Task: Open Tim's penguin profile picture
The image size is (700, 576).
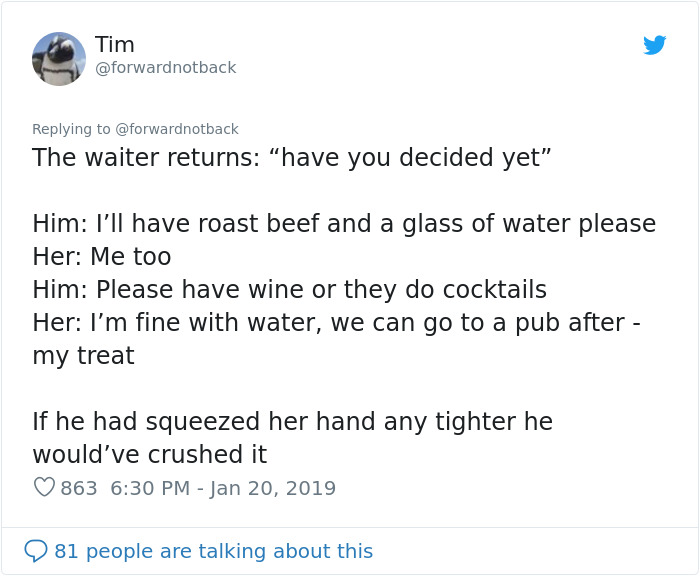Action: tap(59, 58)
